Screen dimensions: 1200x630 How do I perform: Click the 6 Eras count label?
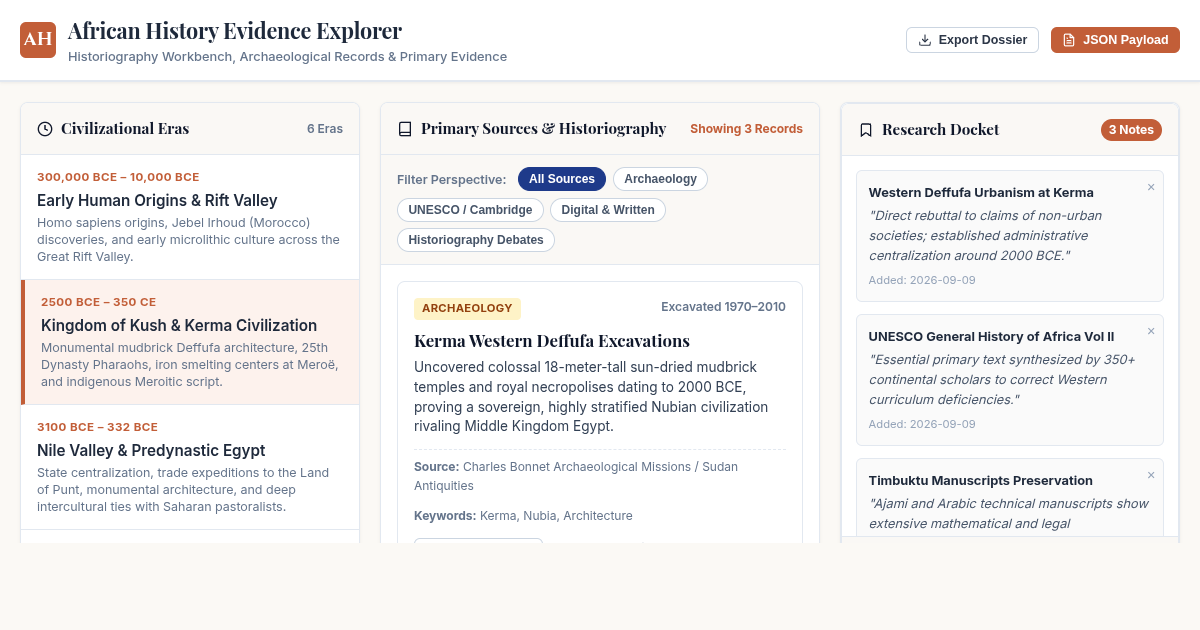tap(325, 129)
